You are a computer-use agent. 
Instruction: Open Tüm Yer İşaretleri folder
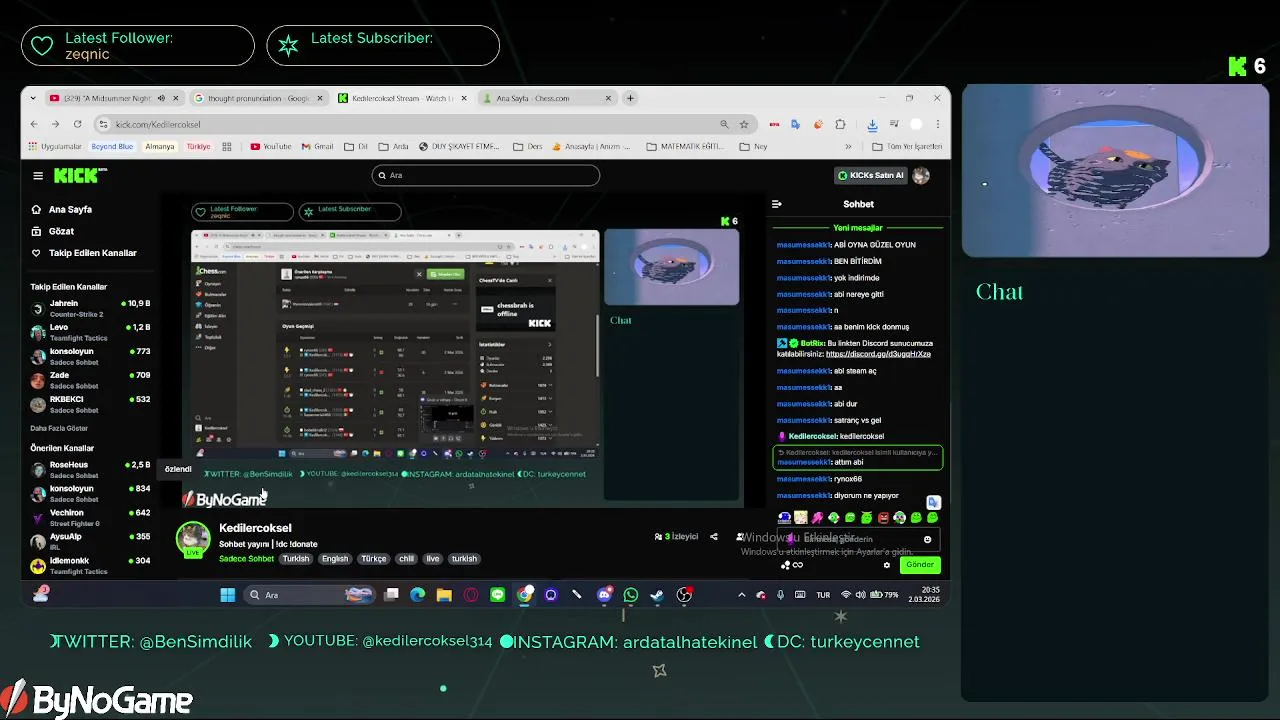(x=908, y=147)
